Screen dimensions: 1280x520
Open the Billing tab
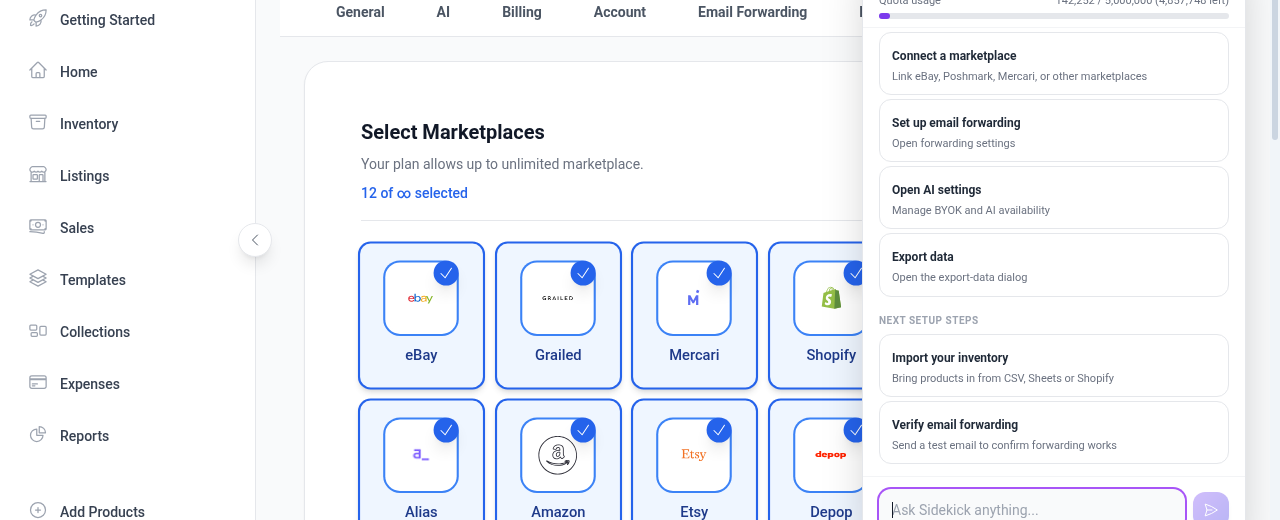[x=522, y=12]
